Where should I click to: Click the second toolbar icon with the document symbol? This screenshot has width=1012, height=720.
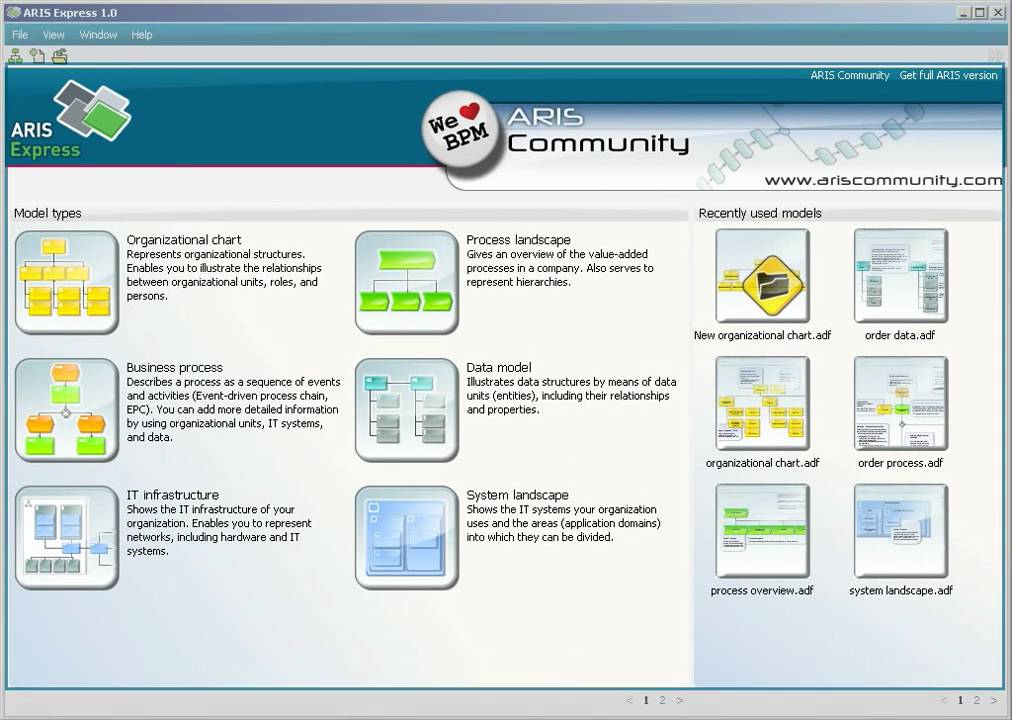[37, 56]
